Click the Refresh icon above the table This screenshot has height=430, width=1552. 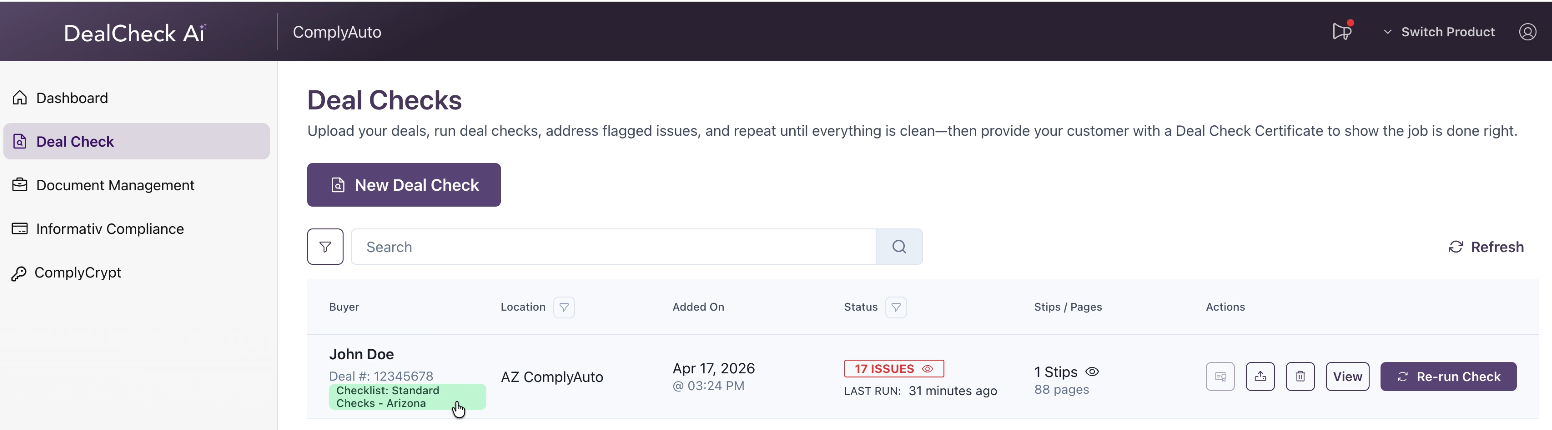(x=1456, y=247)
